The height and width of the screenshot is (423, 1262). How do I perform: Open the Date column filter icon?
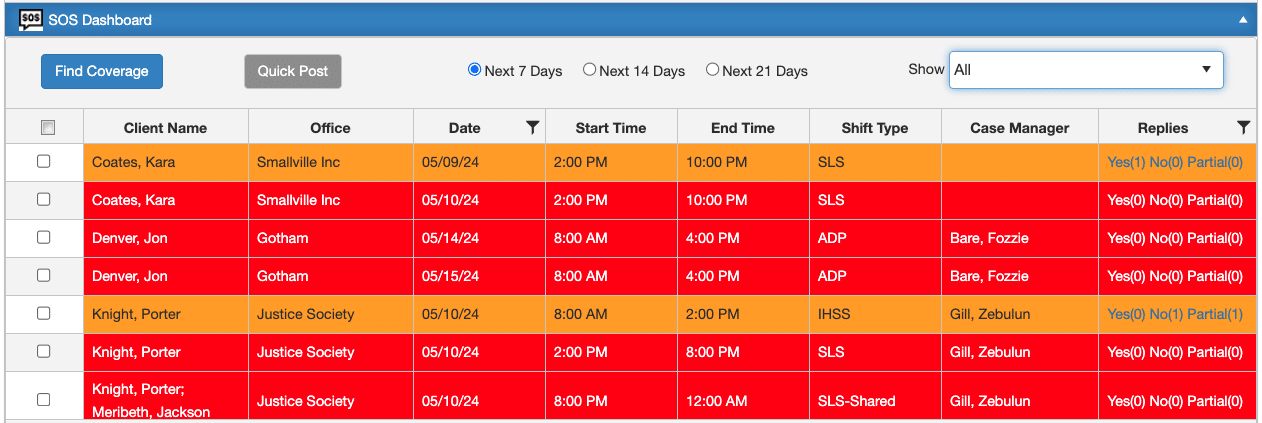tap(532, 127)
